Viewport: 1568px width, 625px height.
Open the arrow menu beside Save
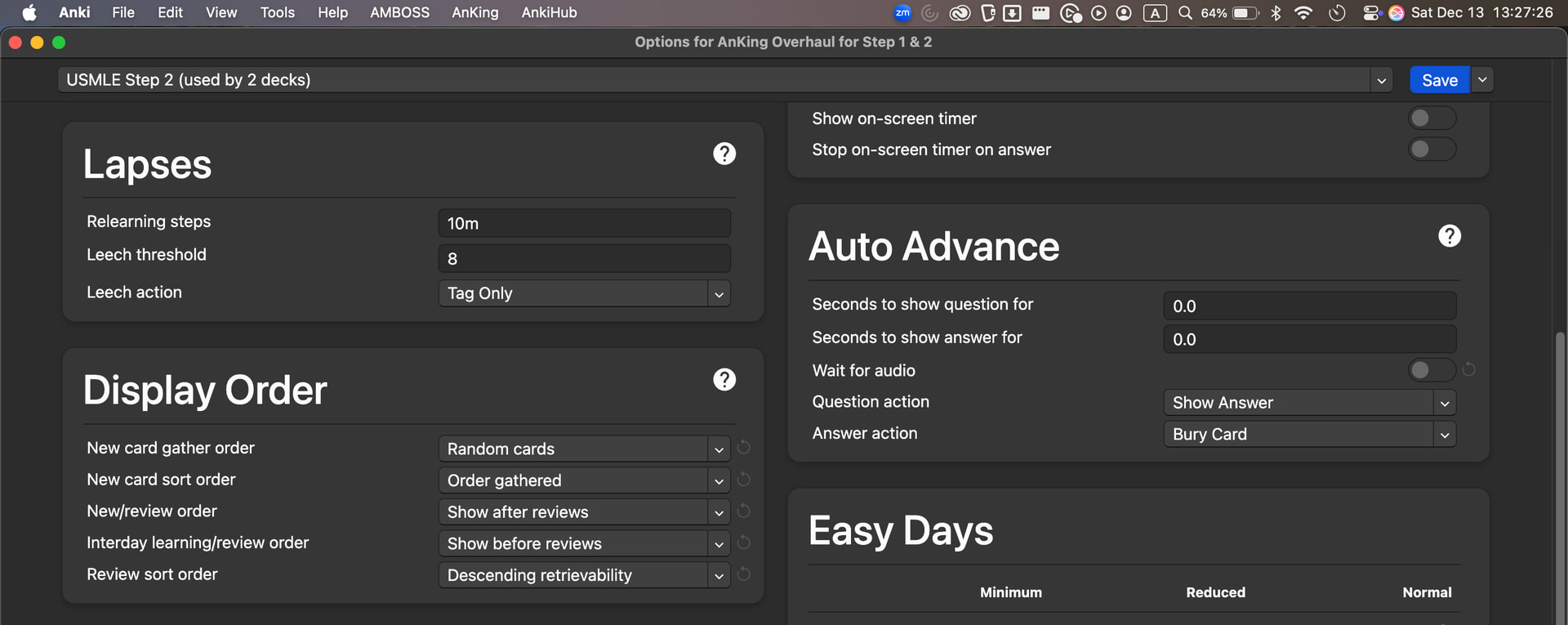(x=1482, y=80)
